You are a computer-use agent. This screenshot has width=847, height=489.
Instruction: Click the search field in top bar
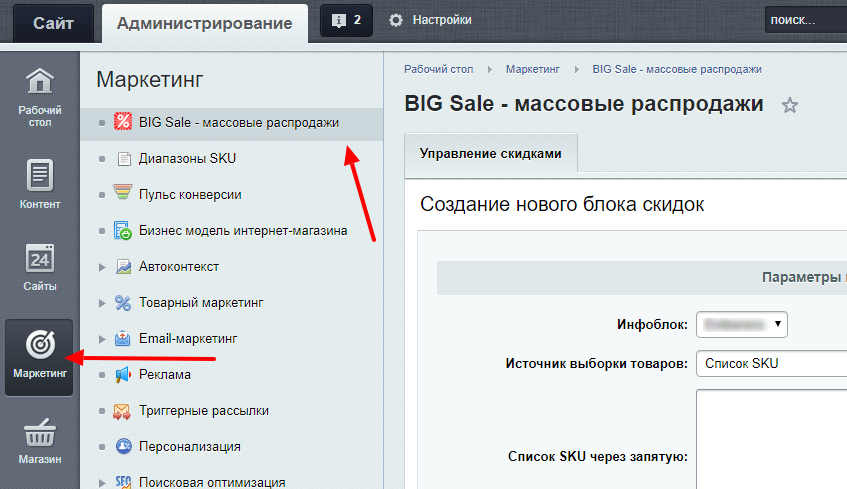804,20
